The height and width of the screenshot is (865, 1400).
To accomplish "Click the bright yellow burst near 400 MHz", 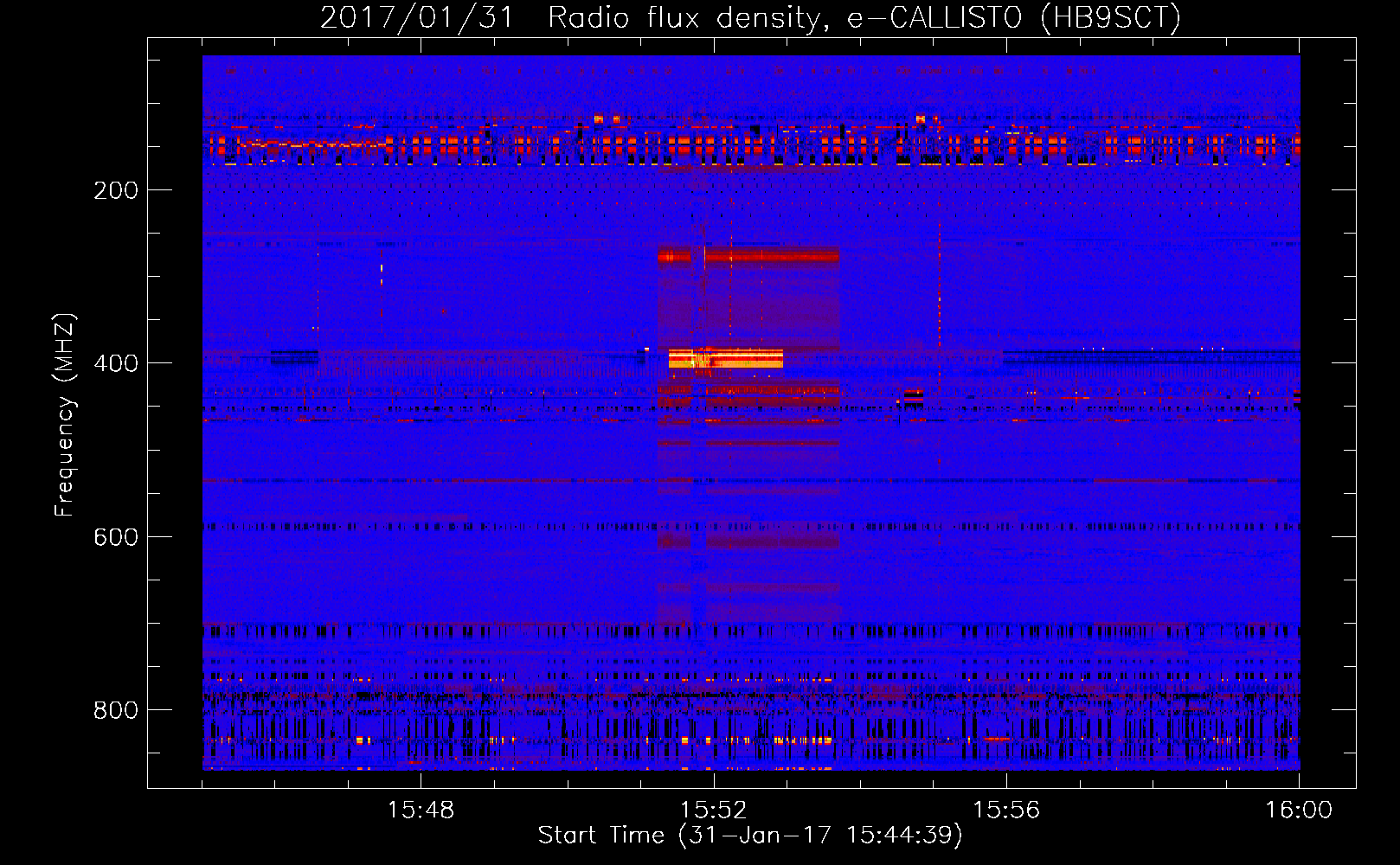I will tap(726, 358).
